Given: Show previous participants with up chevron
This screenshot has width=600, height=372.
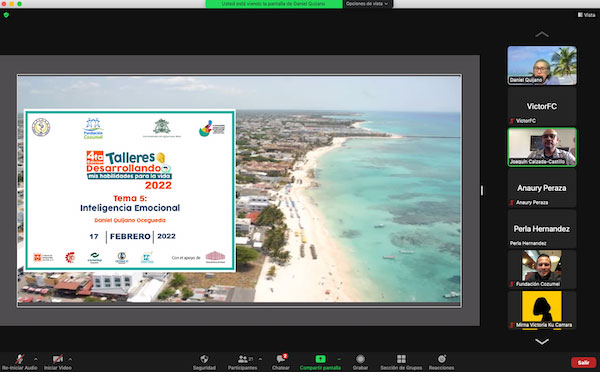Looking at the screenshot, I should point(542,35).
